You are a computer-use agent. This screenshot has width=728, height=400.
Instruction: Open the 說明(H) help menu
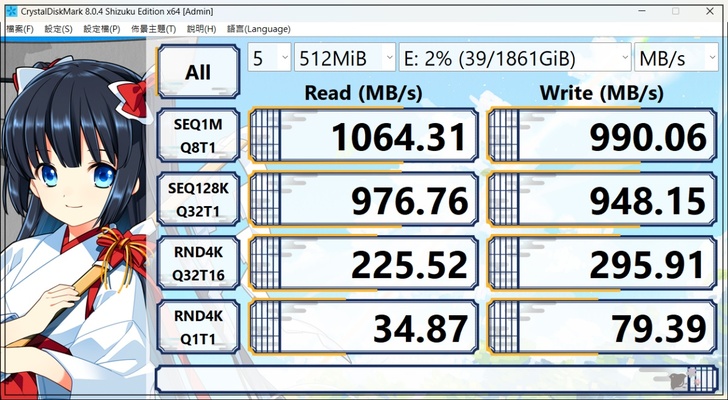click(x=201, y=29)
